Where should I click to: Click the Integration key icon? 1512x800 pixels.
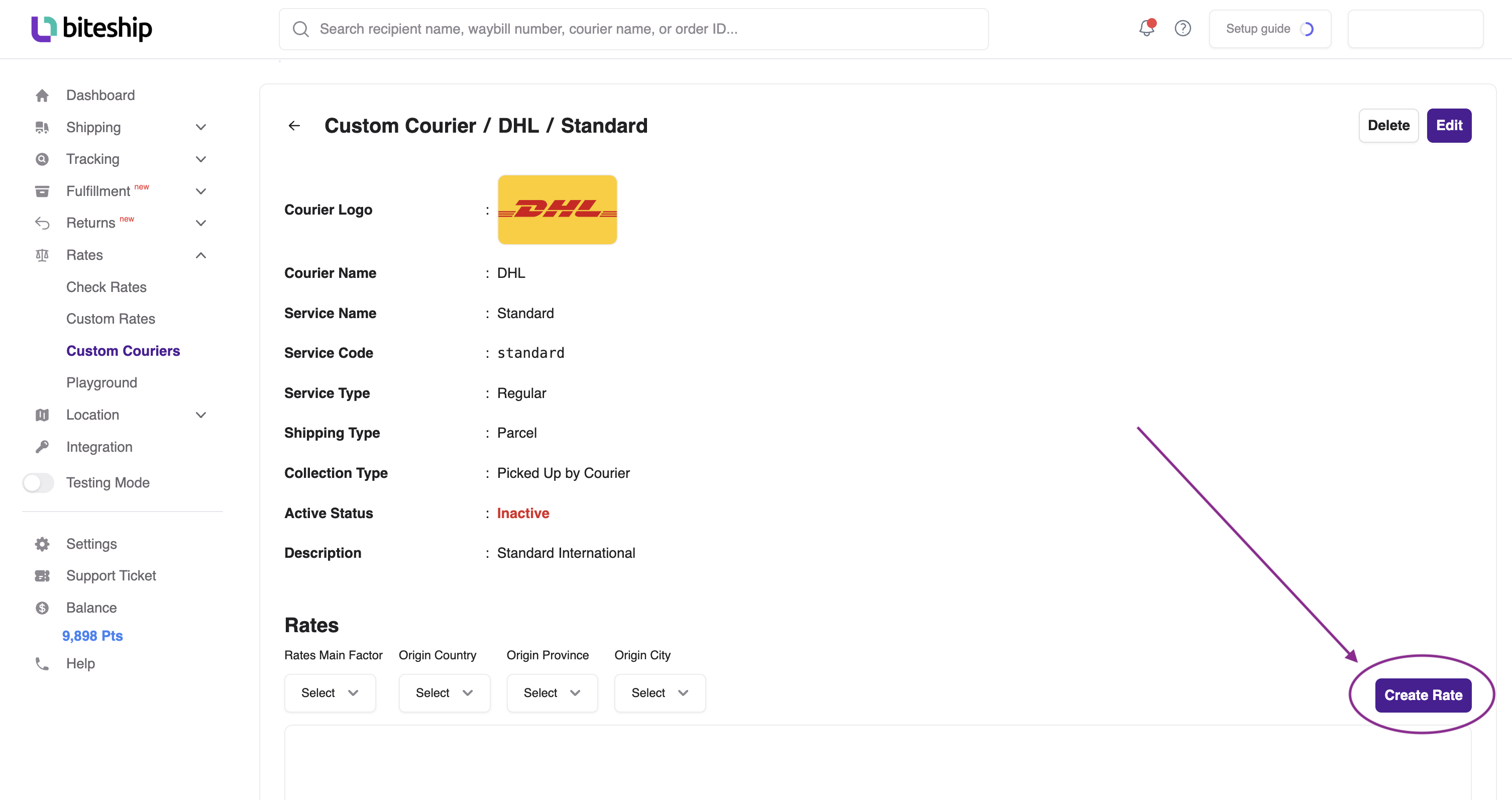tap(42, 447)
